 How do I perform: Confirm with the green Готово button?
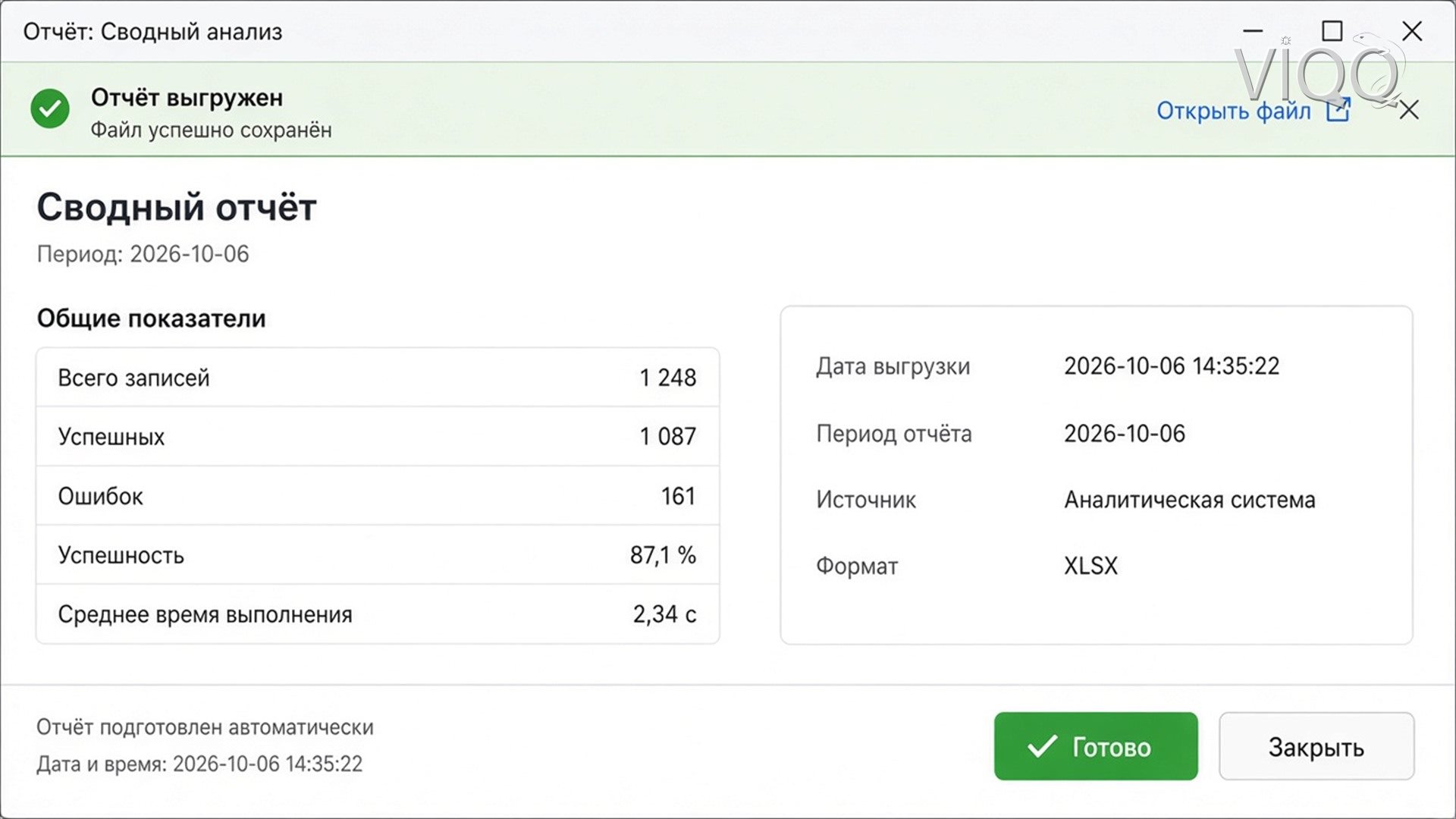coord(1096,746)
